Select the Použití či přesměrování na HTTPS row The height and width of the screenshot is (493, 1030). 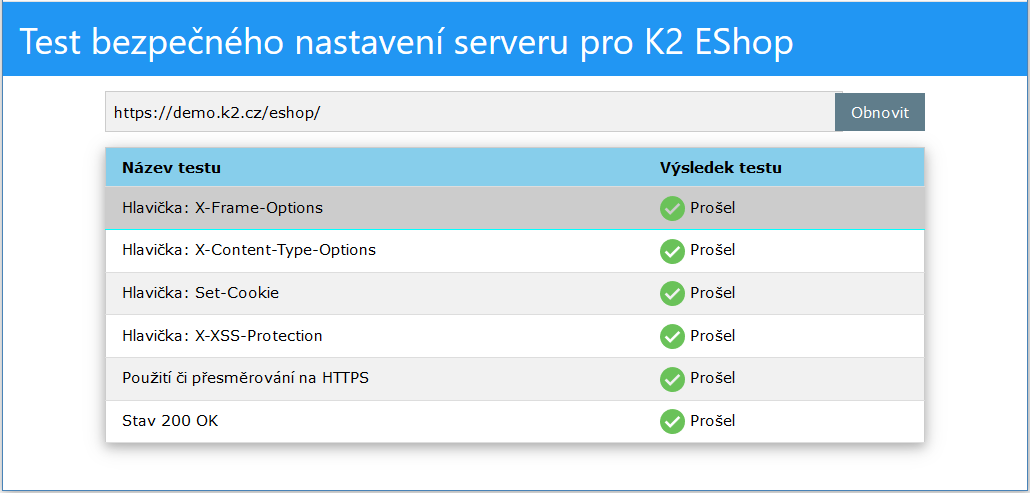(x=244, y=378)
